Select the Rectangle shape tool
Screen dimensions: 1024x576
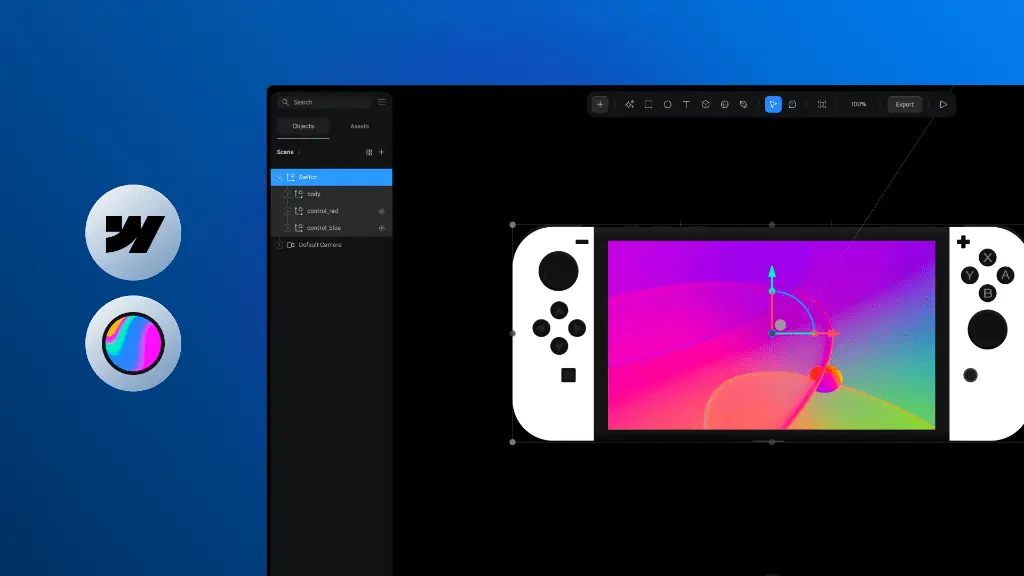648,104
